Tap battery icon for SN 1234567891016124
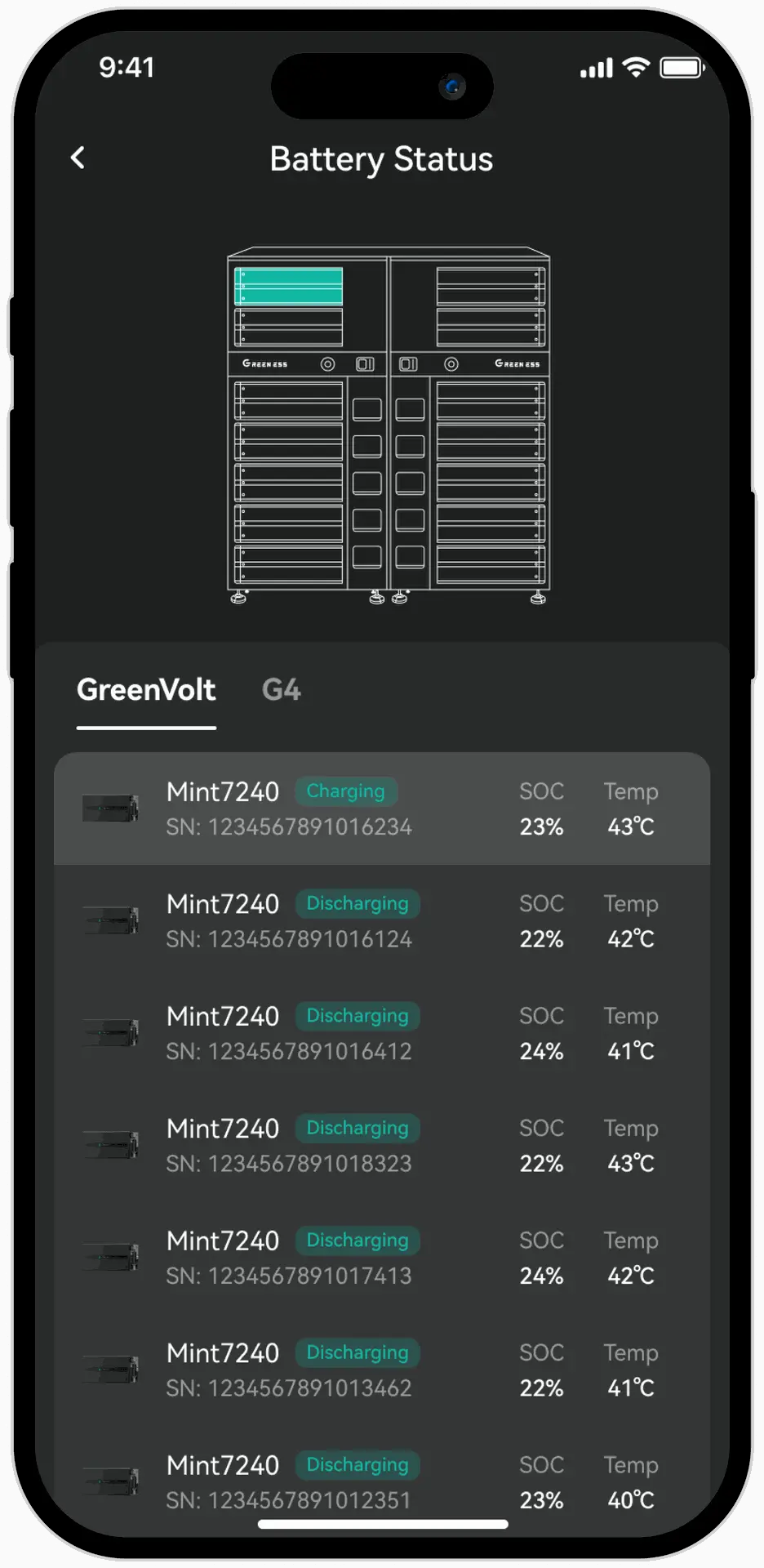The image size is (764, 1568). 110,920
